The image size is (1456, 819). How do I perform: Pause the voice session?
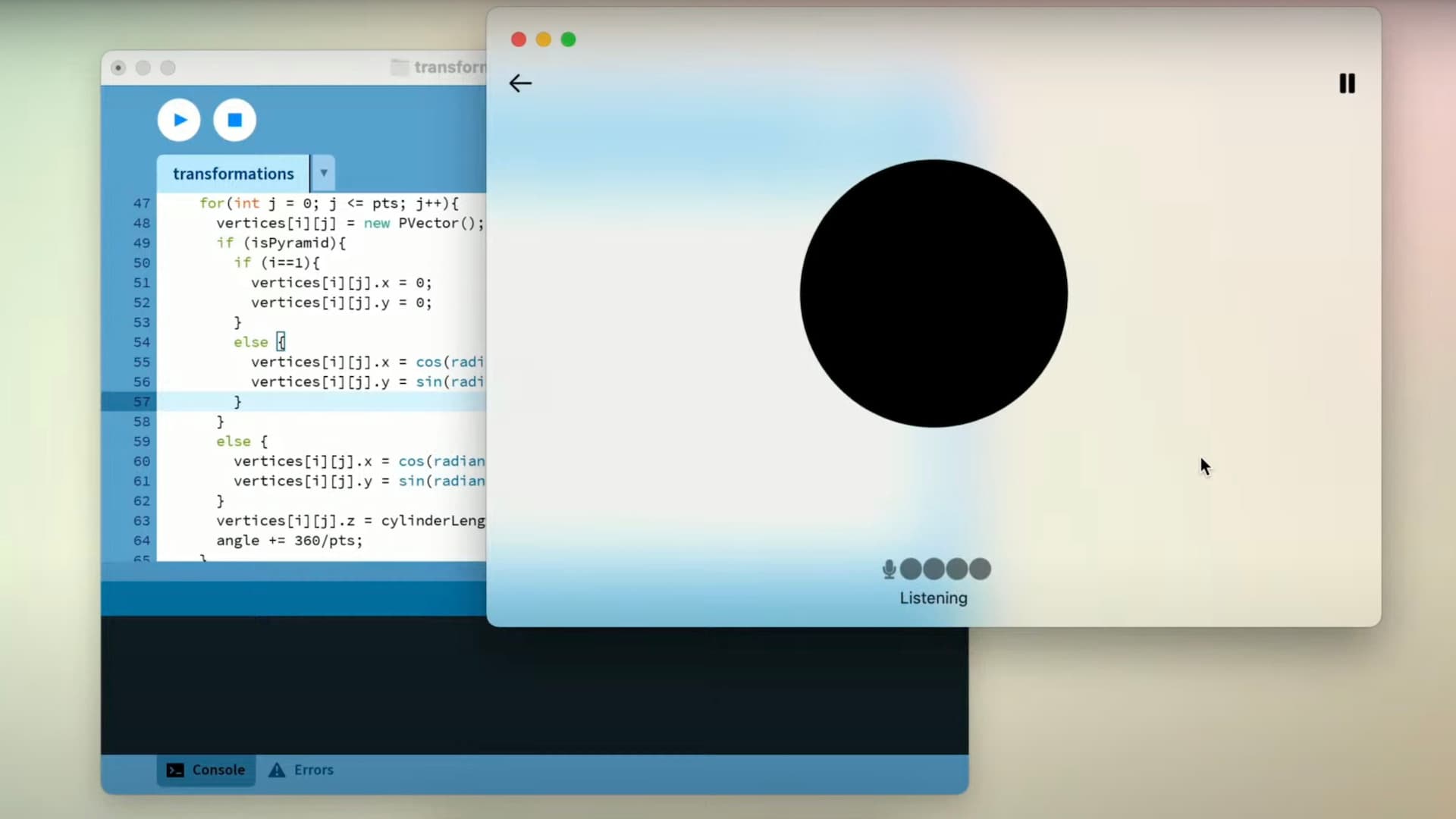coord(1347,83)
